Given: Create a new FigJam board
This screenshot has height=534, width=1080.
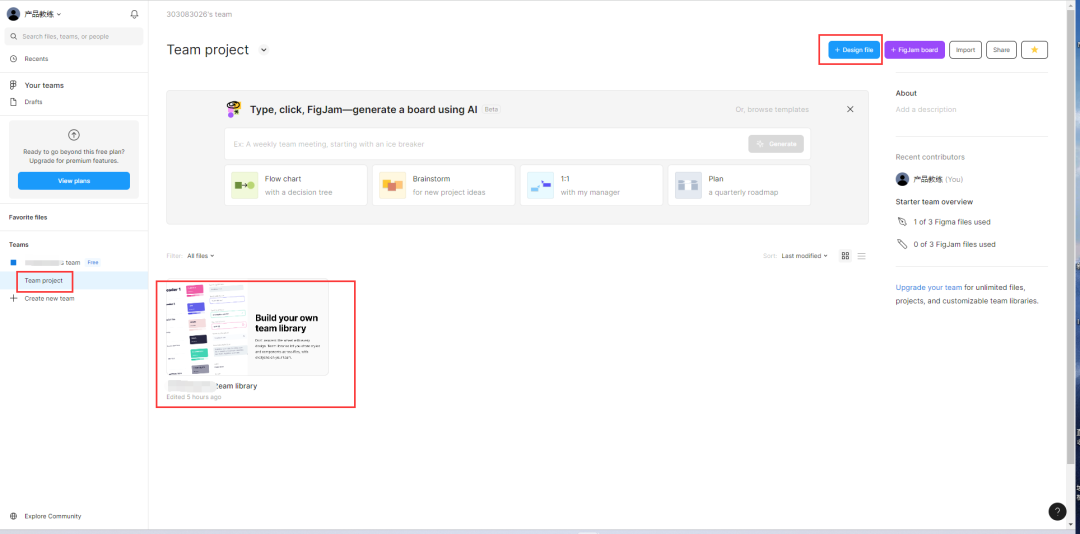Looking at the screenshot, I should (914, 50).
